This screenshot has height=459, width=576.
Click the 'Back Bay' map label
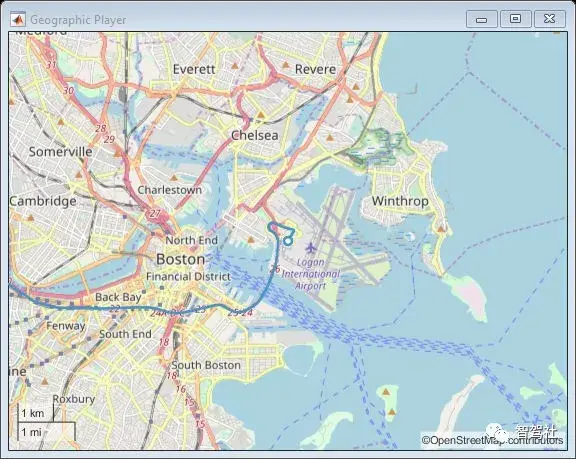pyautogui.click(x=118, y=297)
